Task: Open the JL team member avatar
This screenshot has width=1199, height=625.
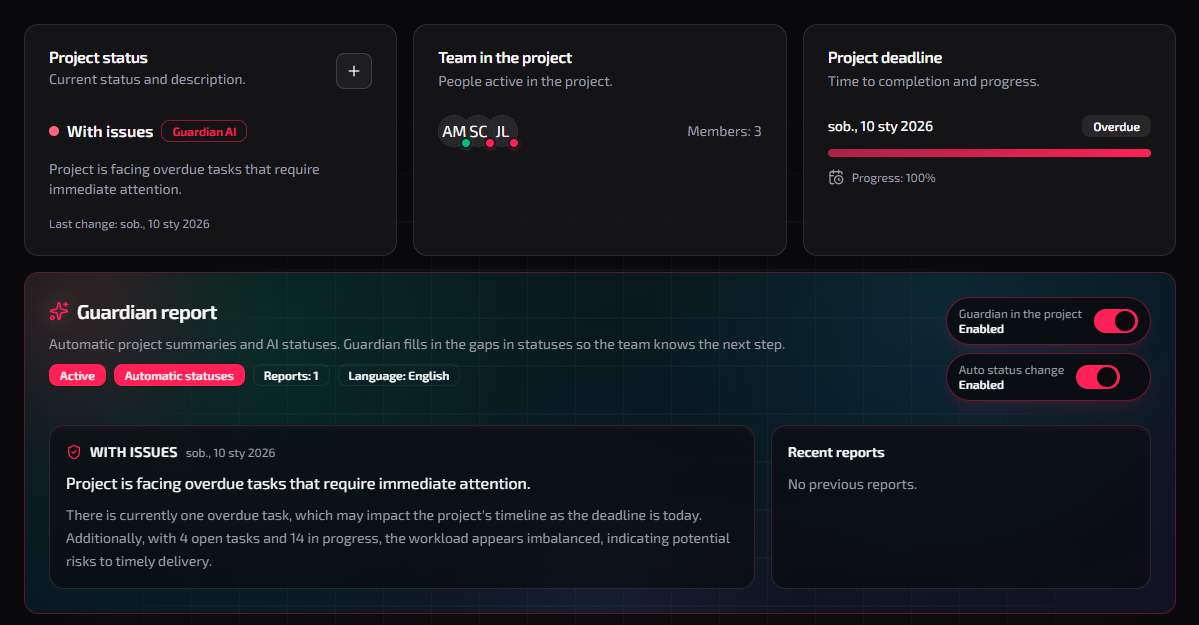Action: [x=502, y=132]
